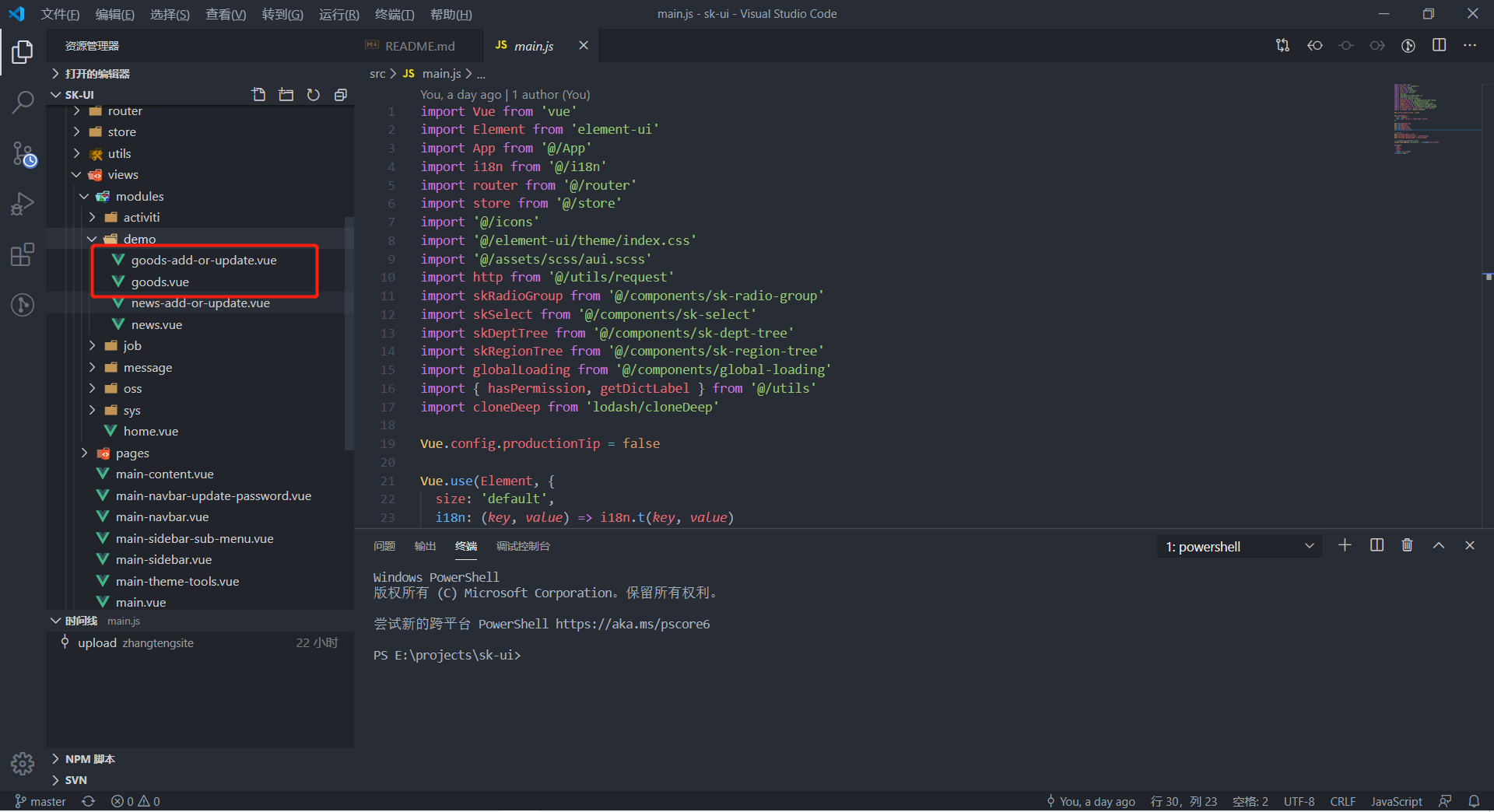Click the master branch indicator
This screenshot has height=812, width=1494.
coord(40,801)
